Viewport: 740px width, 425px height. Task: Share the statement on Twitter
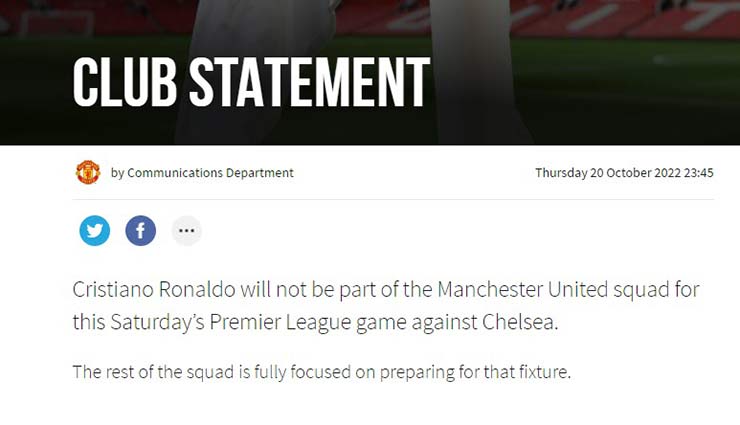pyautogui.click(x=95, y=231)
